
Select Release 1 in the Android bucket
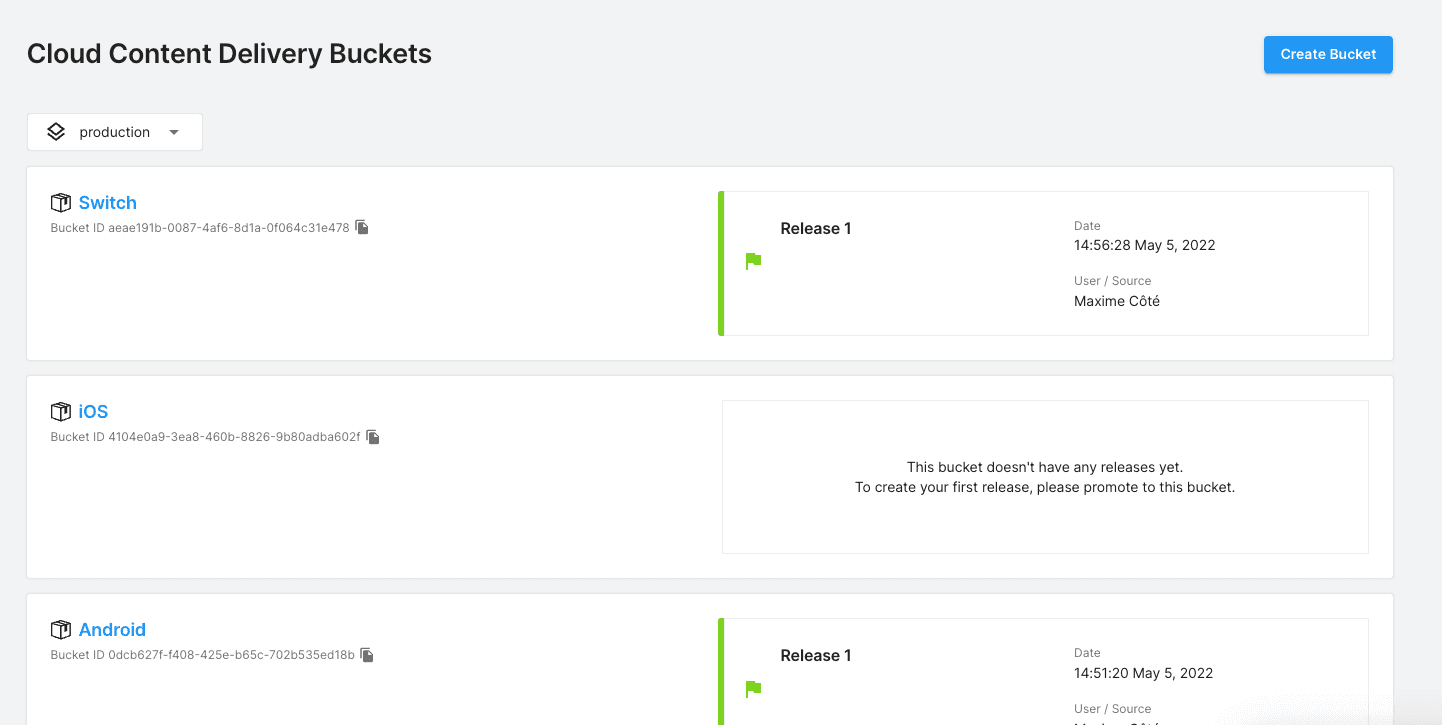[x=816, y=656]
